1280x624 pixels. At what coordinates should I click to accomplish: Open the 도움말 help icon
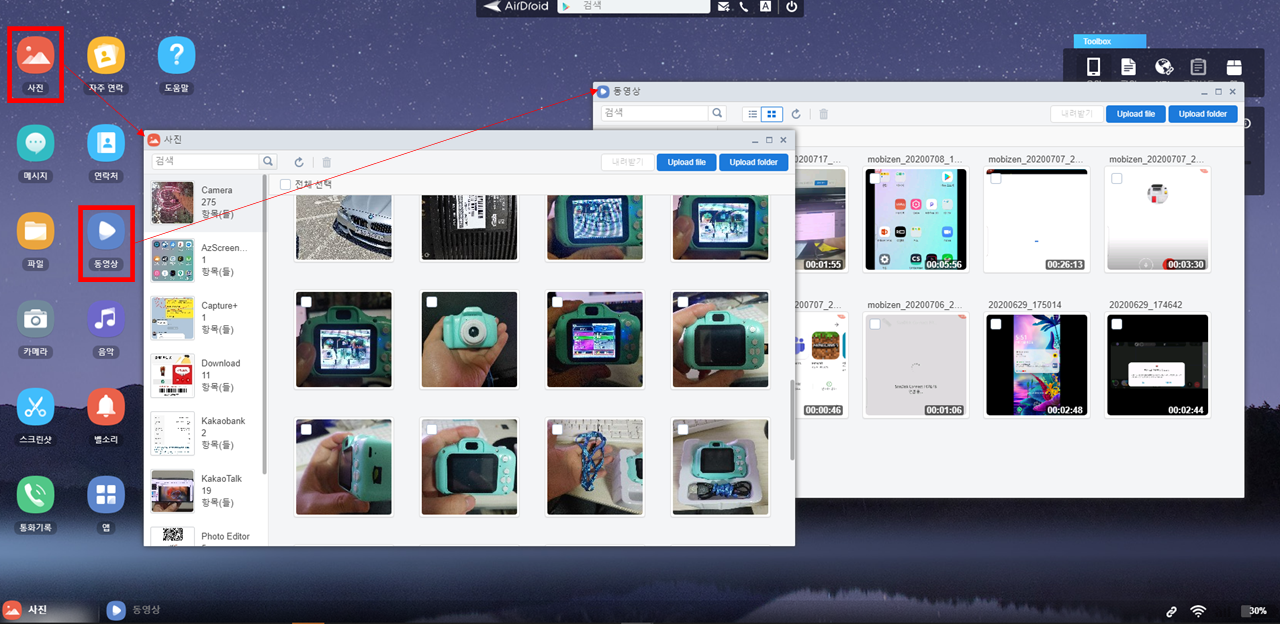coord(176,56)
